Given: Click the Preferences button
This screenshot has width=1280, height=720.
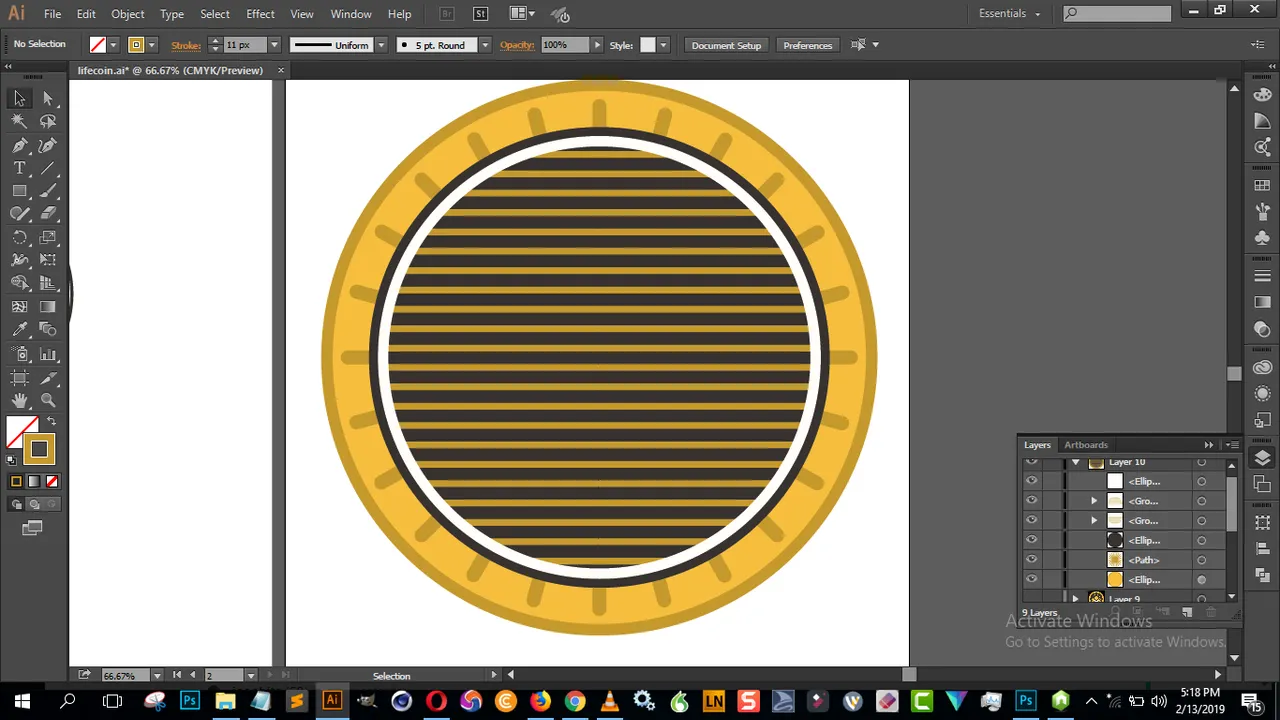Looking at the screenshot, I should point(808,45).
